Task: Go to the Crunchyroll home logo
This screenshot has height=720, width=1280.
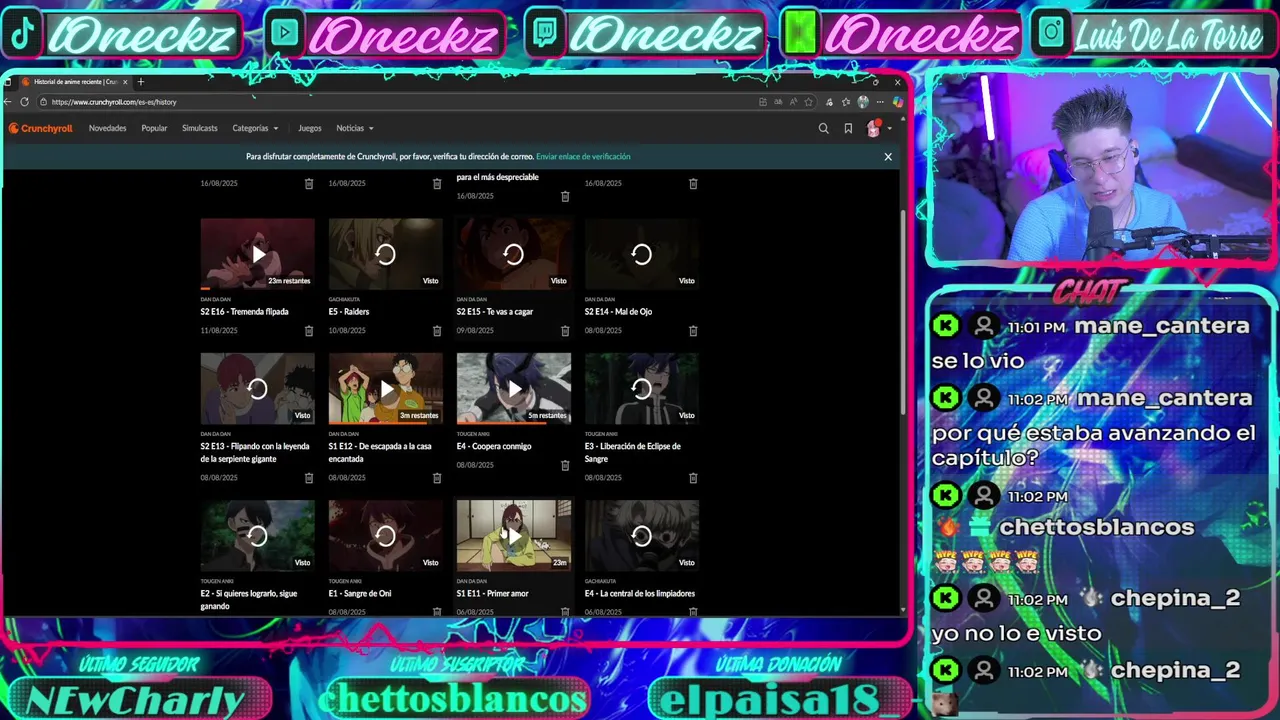Action: coord(41,128)
